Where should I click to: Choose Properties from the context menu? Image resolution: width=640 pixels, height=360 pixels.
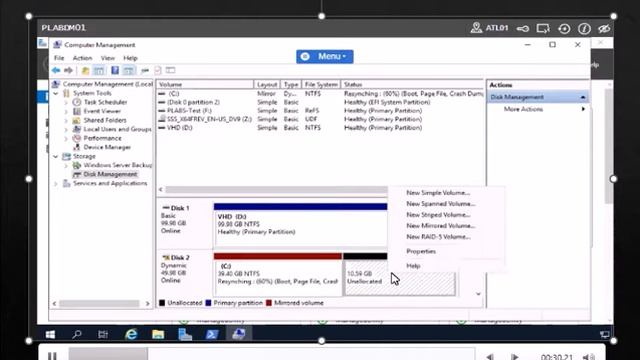coord(421,251)
